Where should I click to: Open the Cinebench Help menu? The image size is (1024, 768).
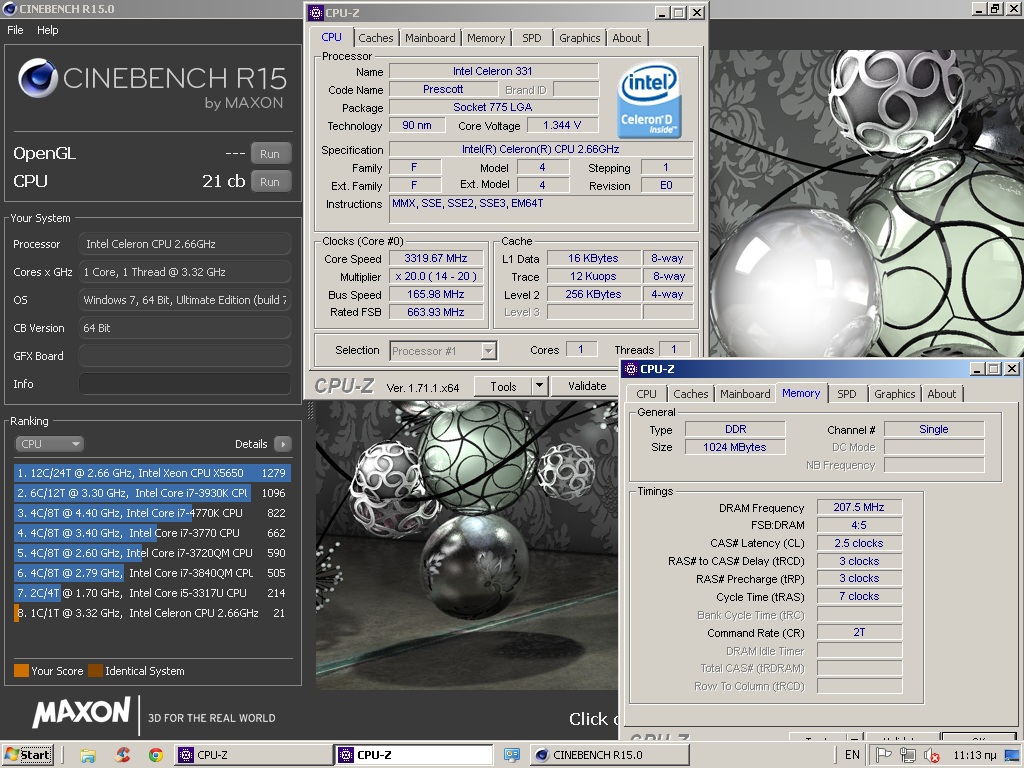coord(48,30)
